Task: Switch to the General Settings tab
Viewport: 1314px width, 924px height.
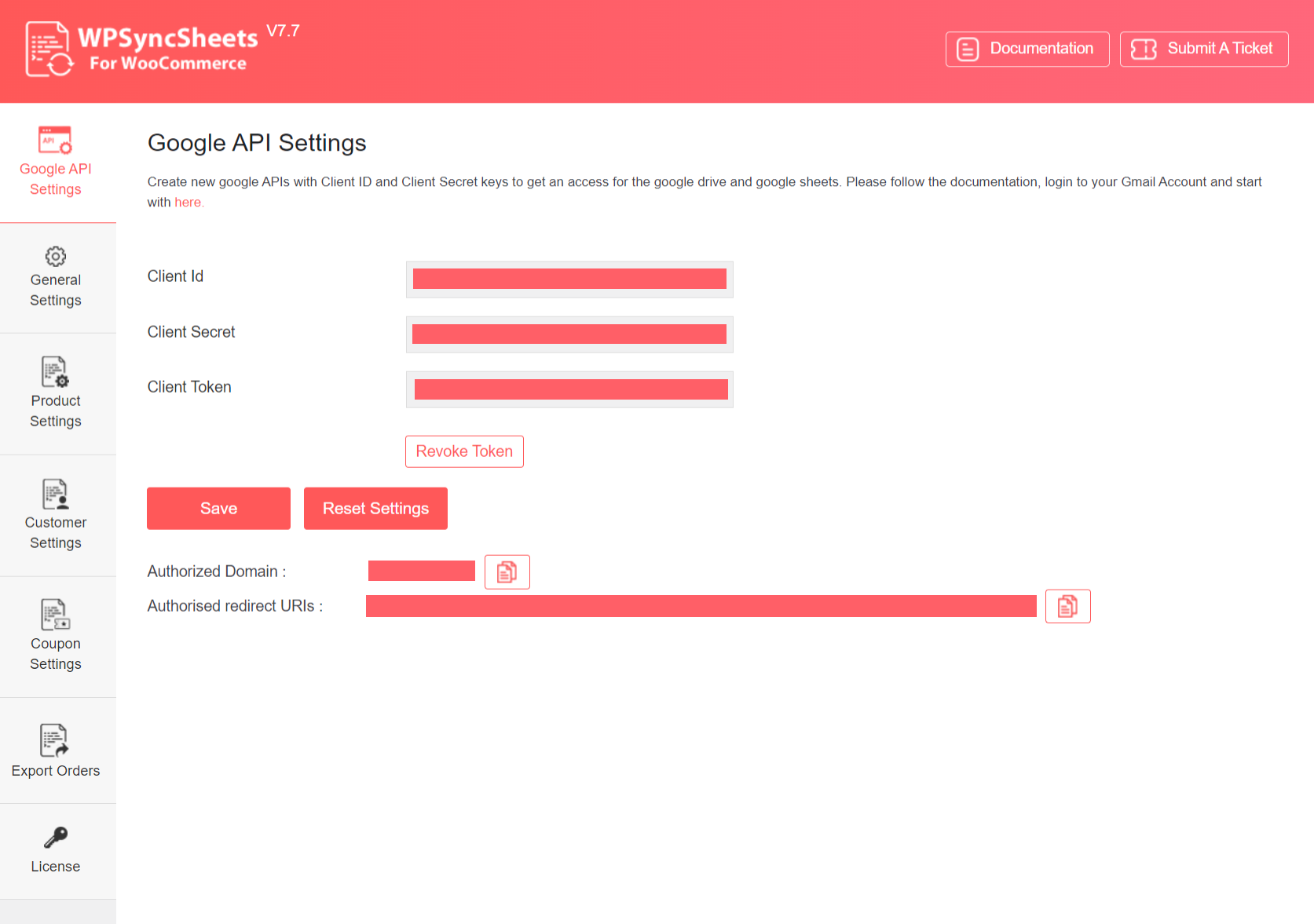Action: pyautogui.click(x=57, y=278)
